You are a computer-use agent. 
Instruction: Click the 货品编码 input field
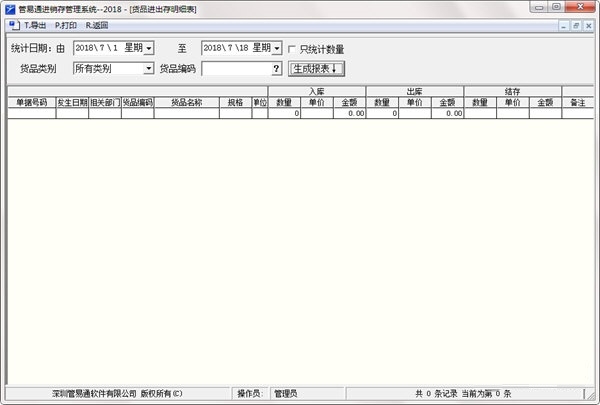coord(237,69)
